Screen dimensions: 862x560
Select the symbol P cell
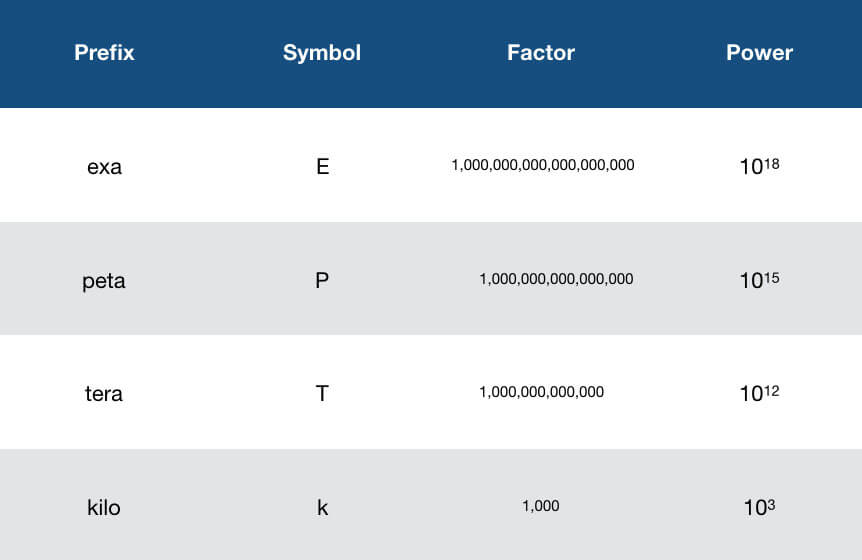click(x=322, y=280)
